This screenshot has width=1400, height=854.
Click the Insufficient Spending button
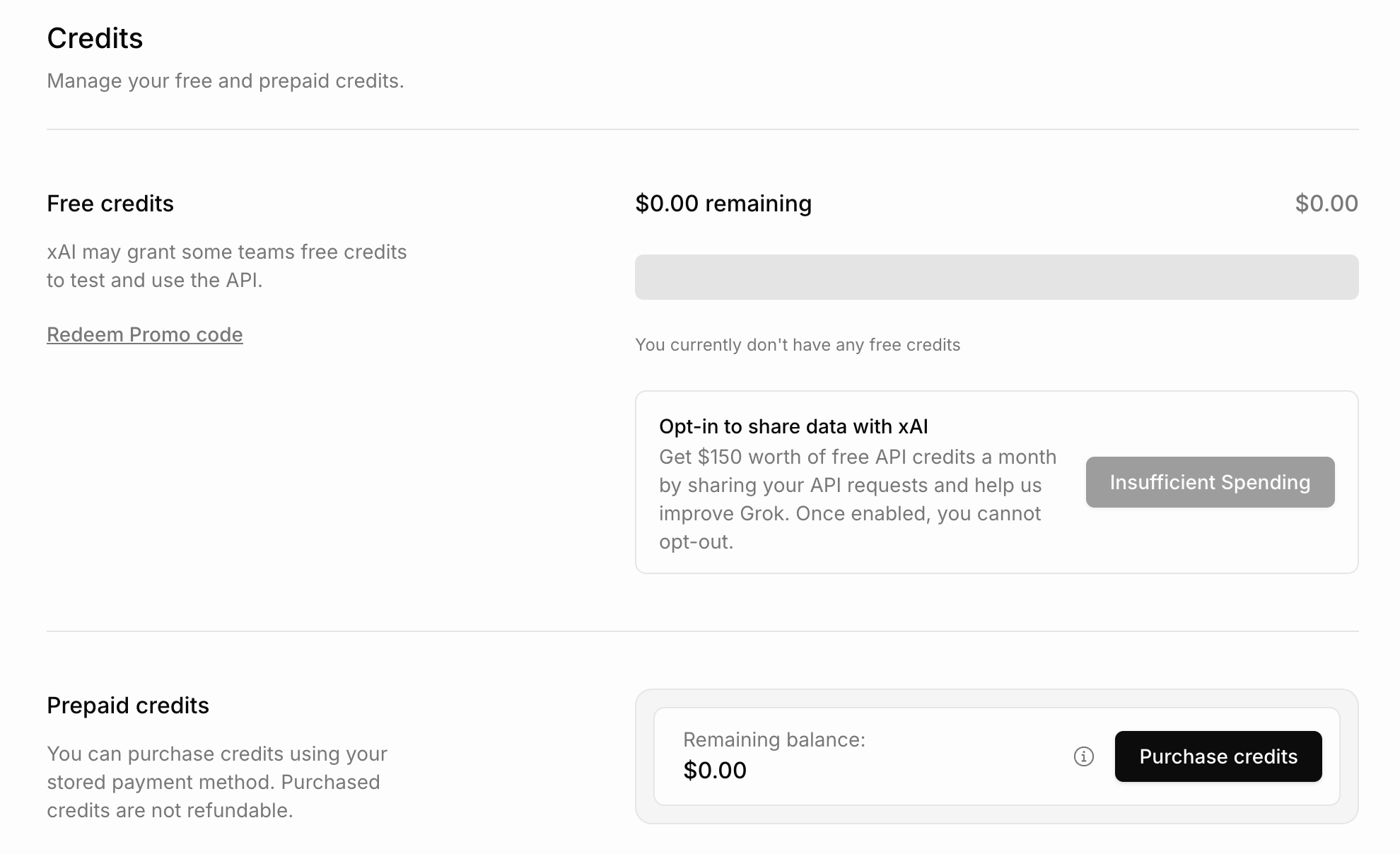point(1210,482)
